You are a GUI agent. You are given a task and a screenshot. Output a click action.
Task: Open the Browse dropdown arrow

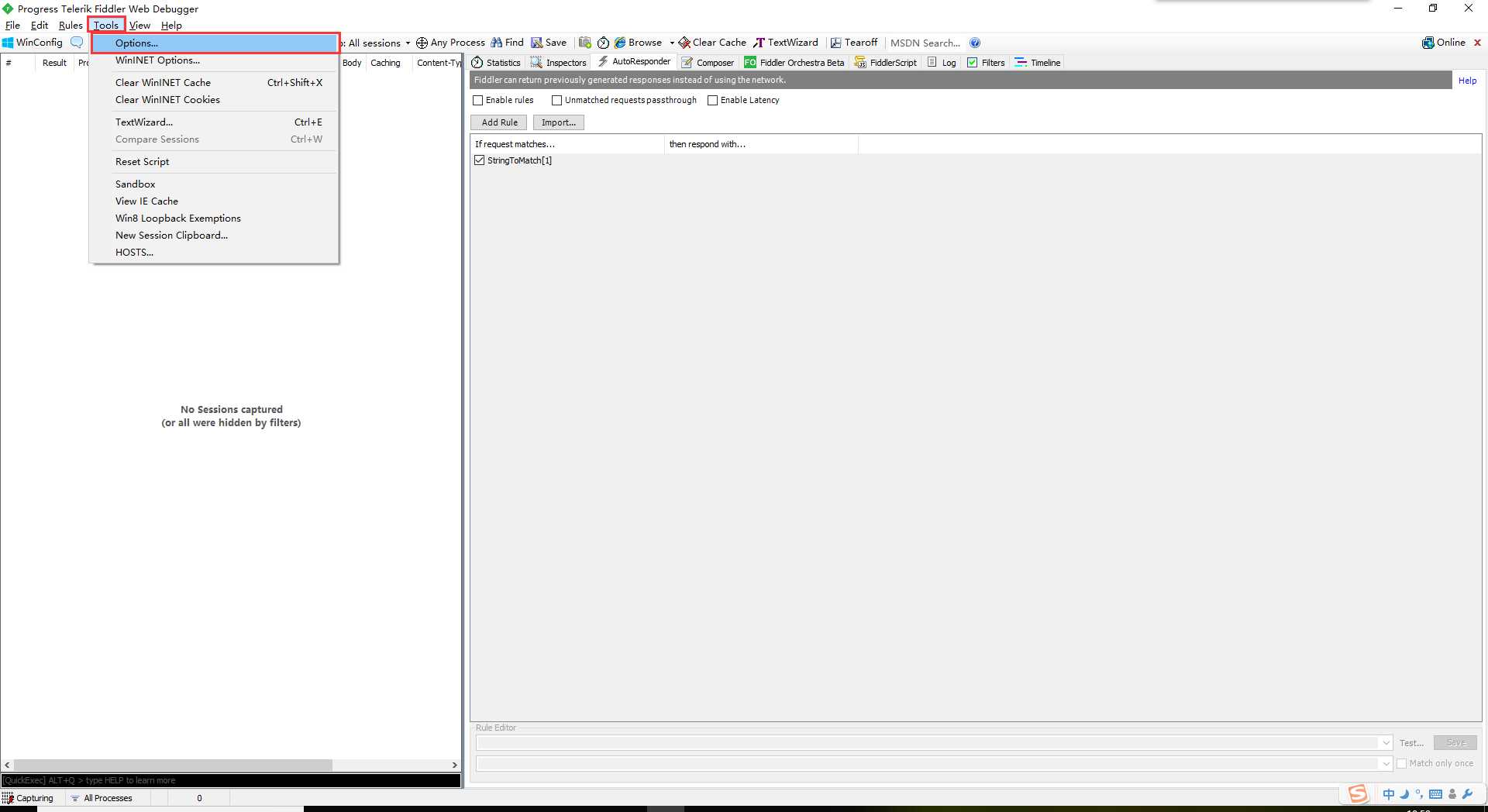click(671, 43)
